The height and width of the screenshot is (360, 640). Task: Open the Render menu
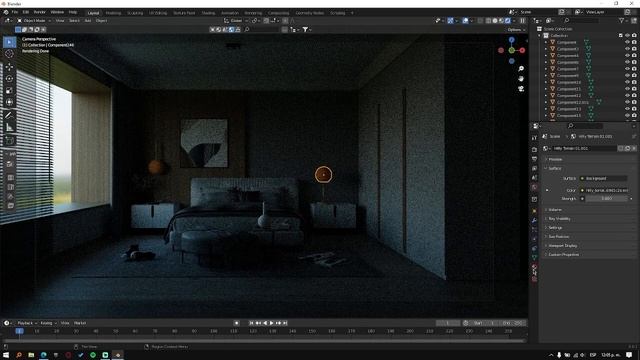[x=40, y=12]
